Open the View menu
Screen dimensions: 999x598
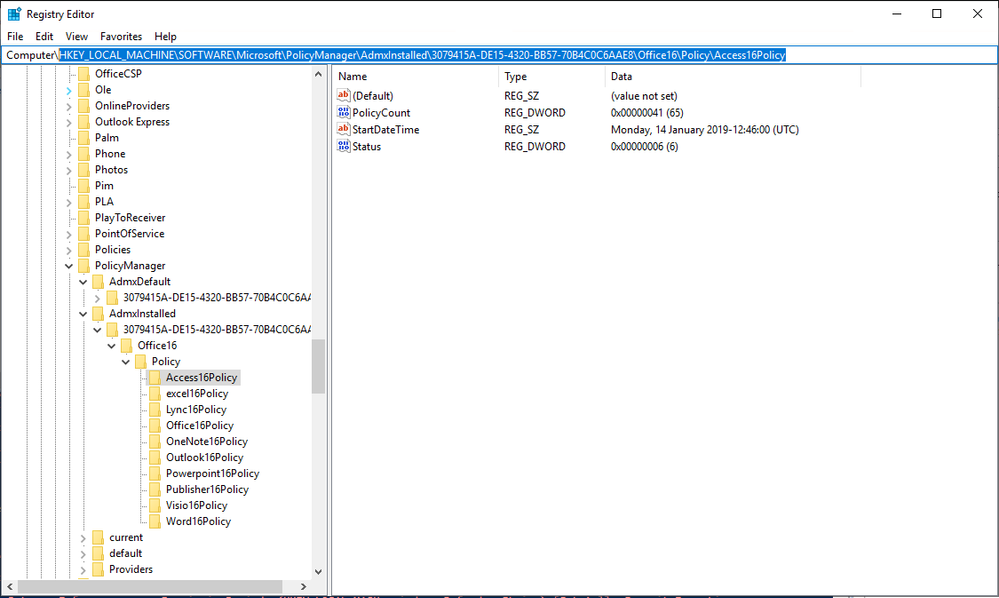[76, 36]
